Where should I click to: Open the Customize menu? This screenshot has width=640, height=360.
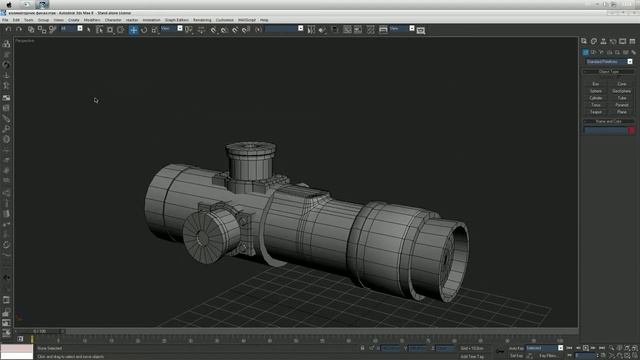[x=224, y=20]
